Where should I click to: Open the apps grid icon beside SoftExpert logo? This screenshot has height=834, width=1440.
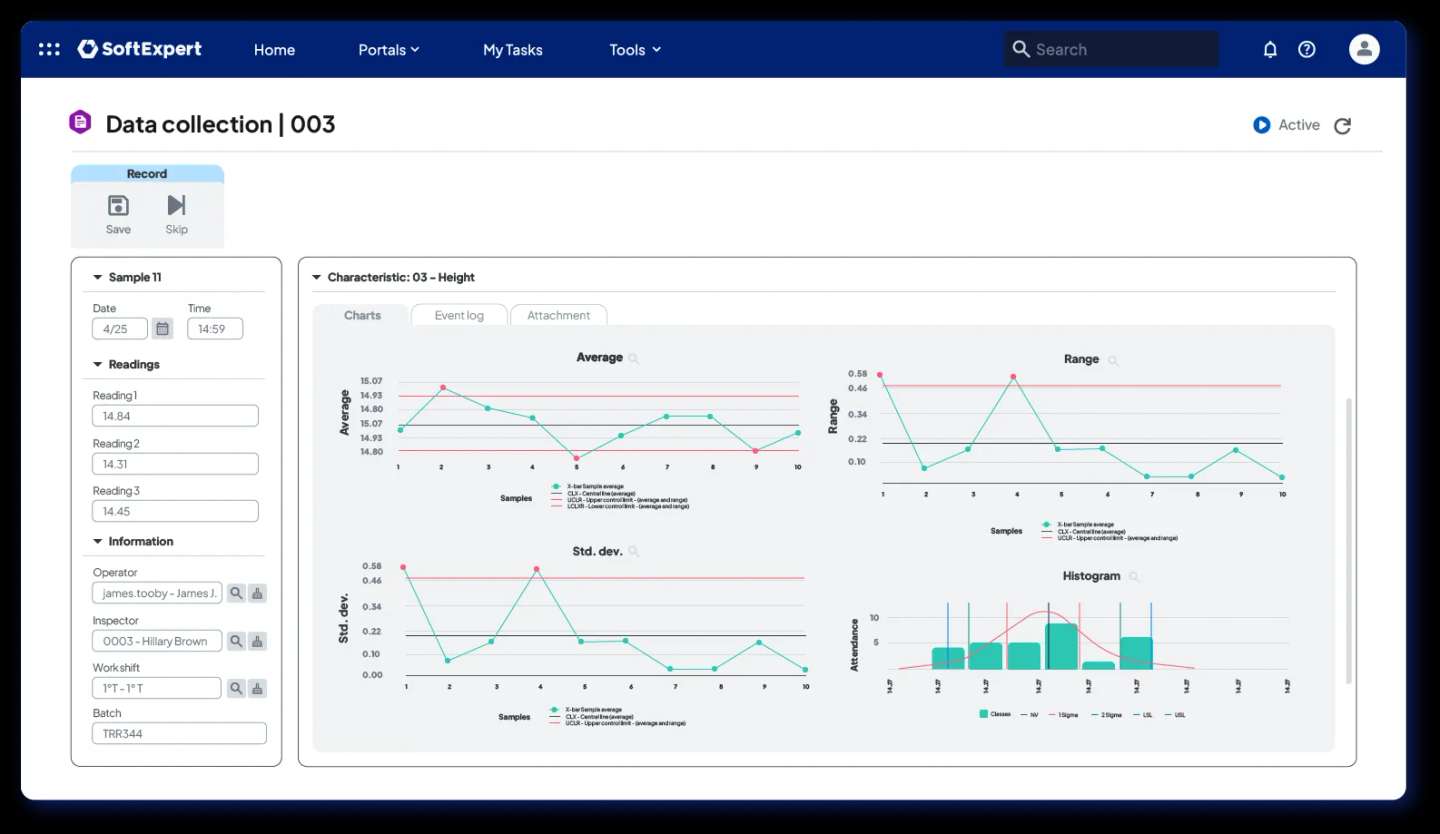tap(48, 48)
